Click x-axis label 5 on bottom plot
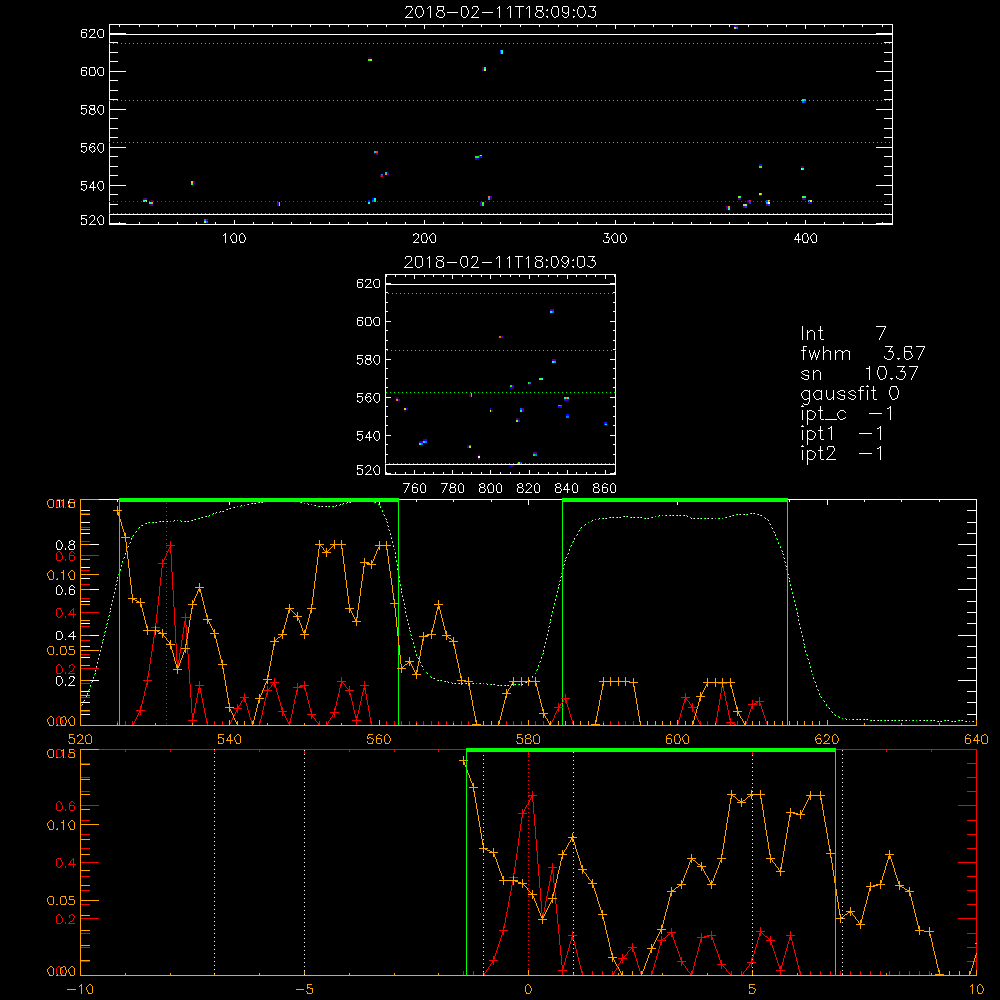Viewport: 1000px width, 1000px height. coord(753,989)
